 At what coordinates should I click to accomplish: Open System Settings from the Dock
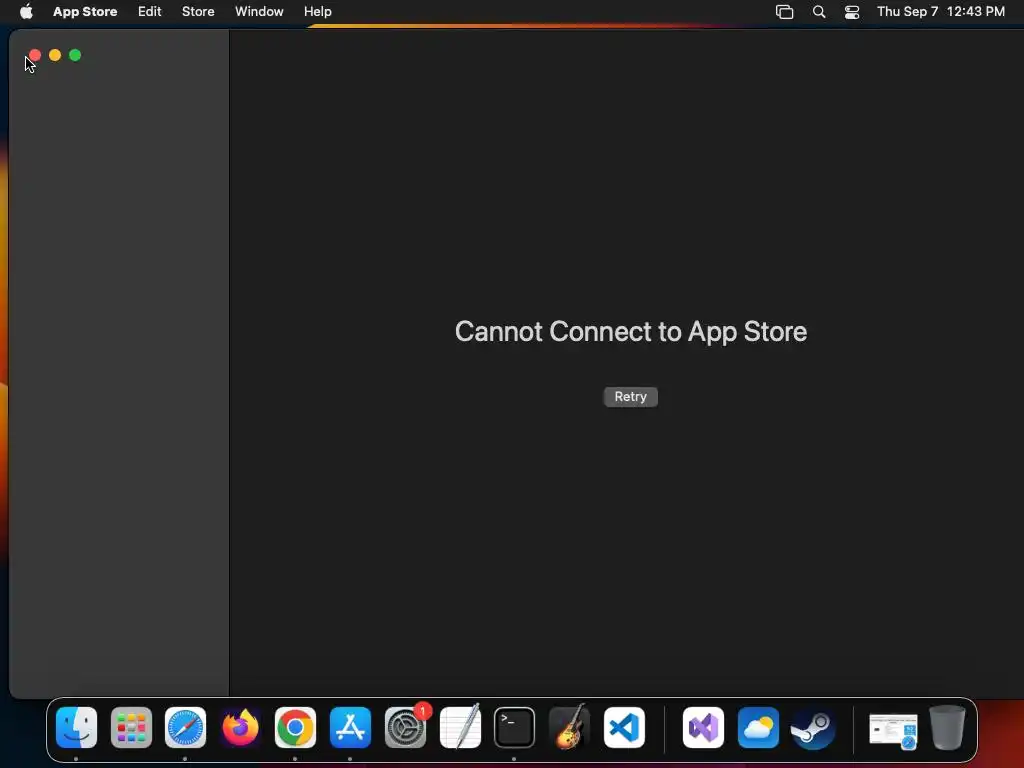[405, 727]
